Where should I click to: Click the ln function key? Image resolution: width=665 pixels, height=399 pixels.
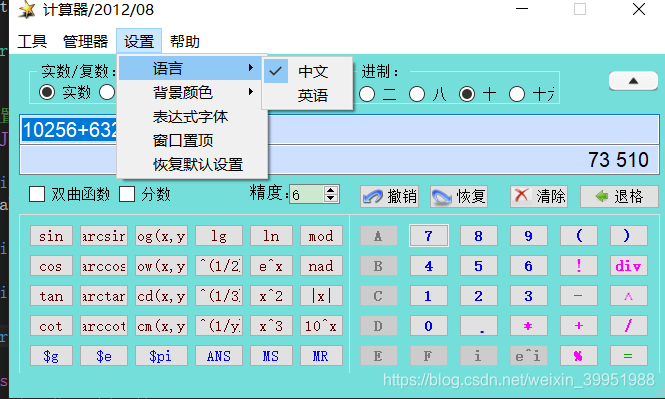click(271, 236)
